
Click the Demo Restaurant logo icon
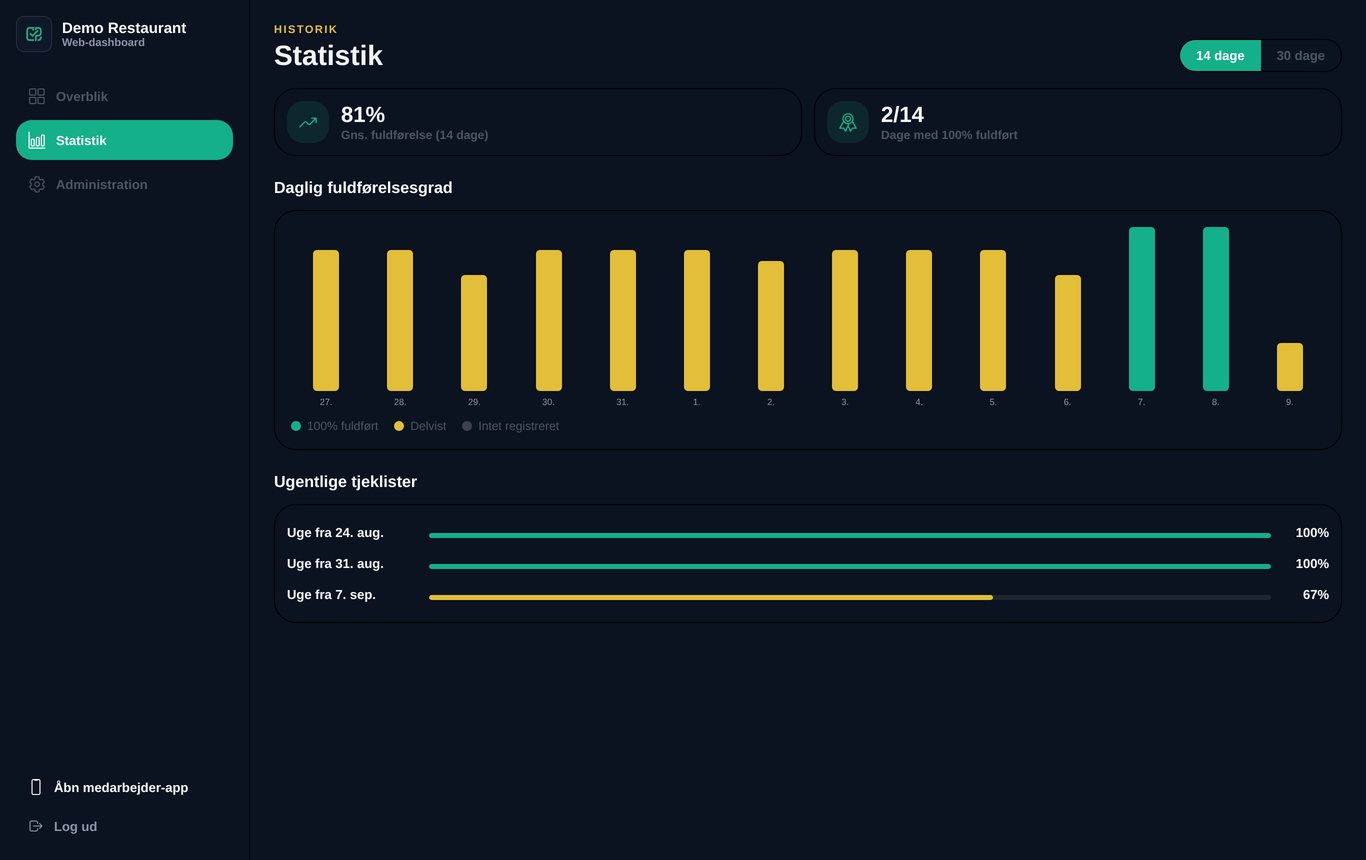pos(34,34)
